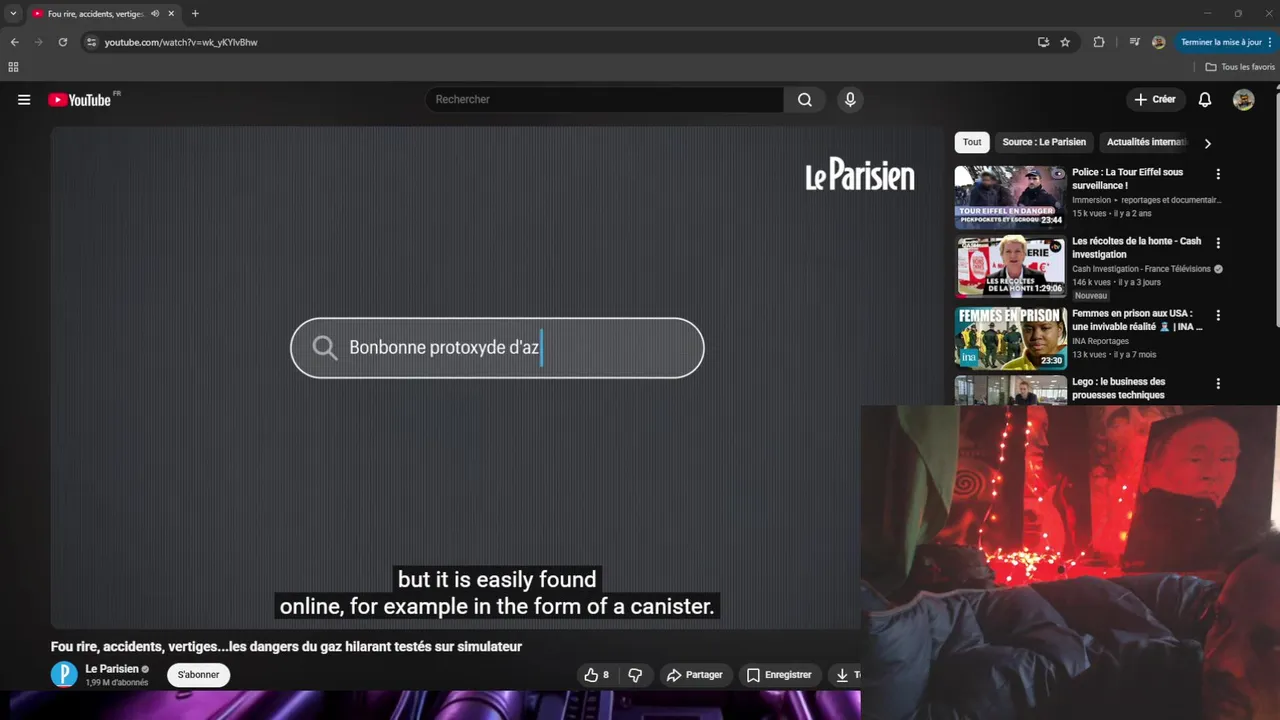Focus the Rechercher search field
The width and height of the screenshot is (1280, 720).
pos(605,100)
